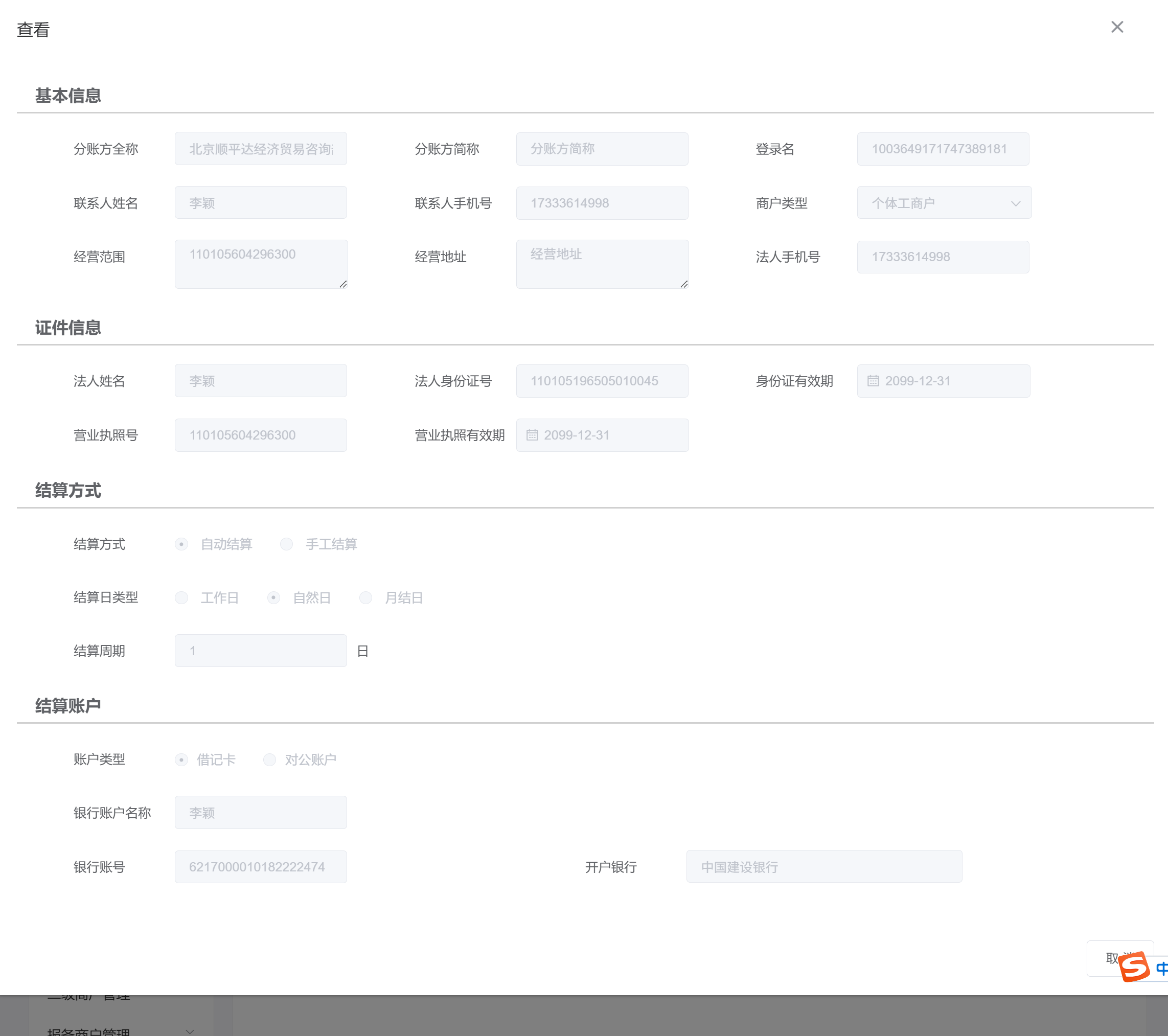This screenshot has width=1168, height=1036.
Task: Choose 工作日 as settlement day type
Action: 181,597
